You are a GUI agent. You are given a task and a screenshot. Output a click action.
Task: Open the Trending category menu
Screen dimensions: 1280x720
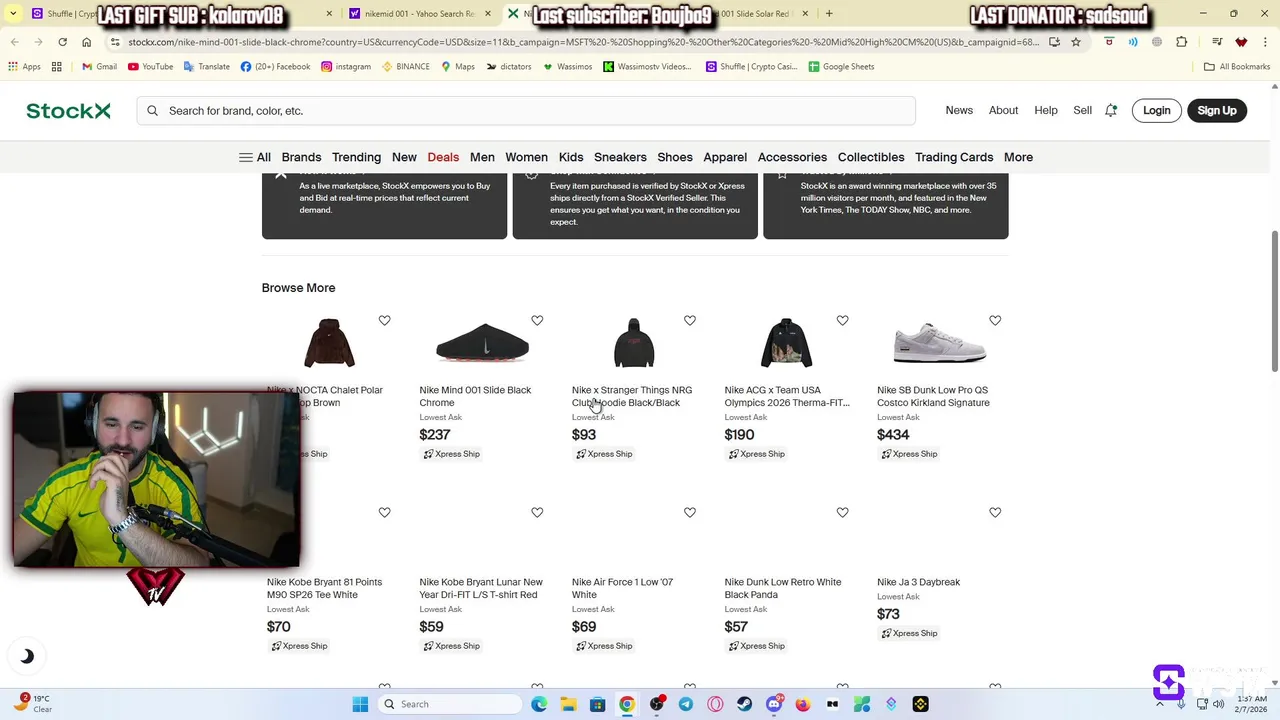point(356,157)
